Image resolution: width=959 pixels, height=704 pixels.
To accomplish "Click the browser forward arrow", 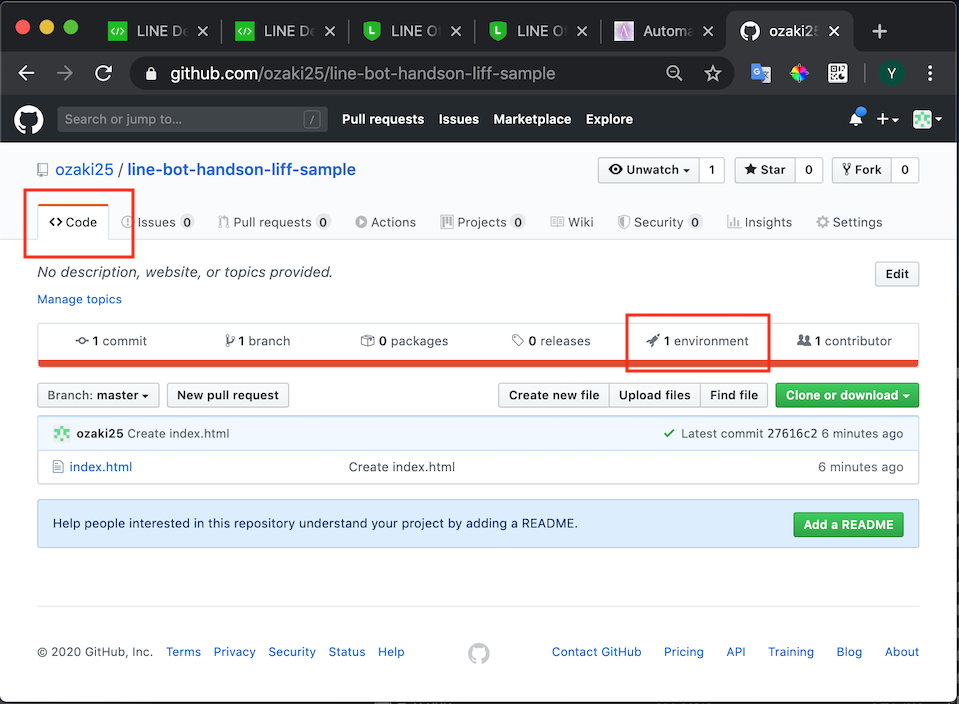I will click(x=64, y=74).
